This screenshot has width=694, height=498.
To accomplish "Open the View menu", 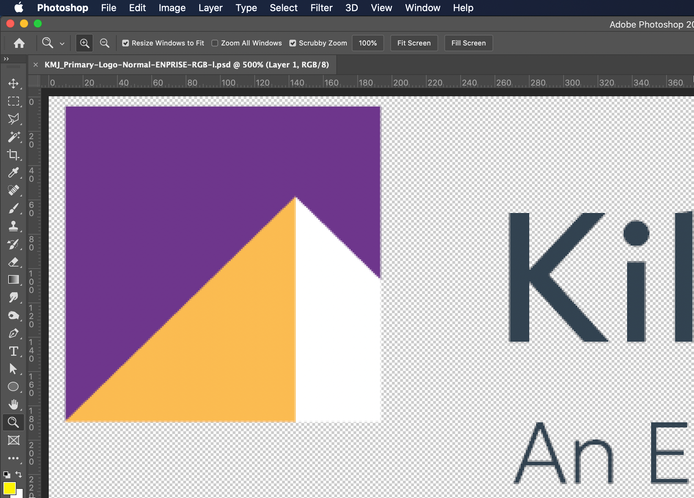I will point(381,8).
